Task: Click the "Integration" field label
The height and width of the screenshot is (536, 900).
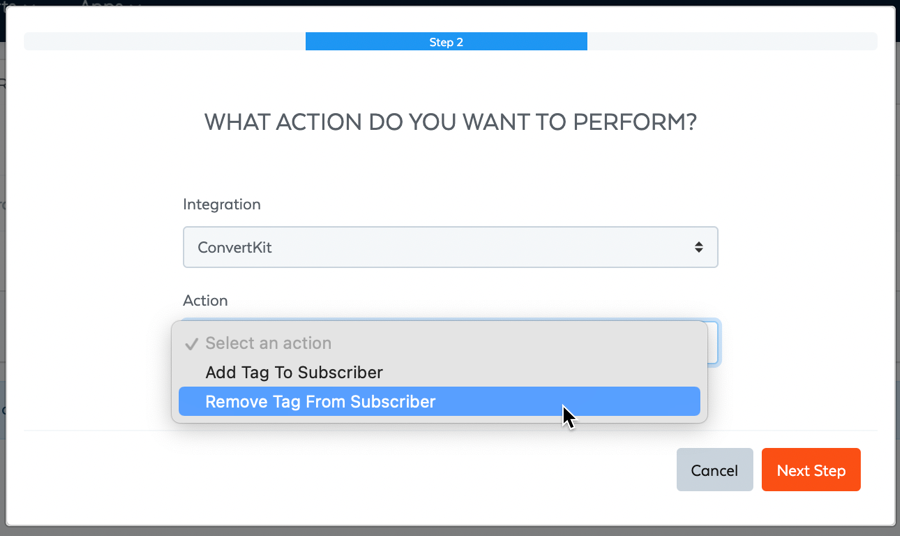Action: coord(222,204)
